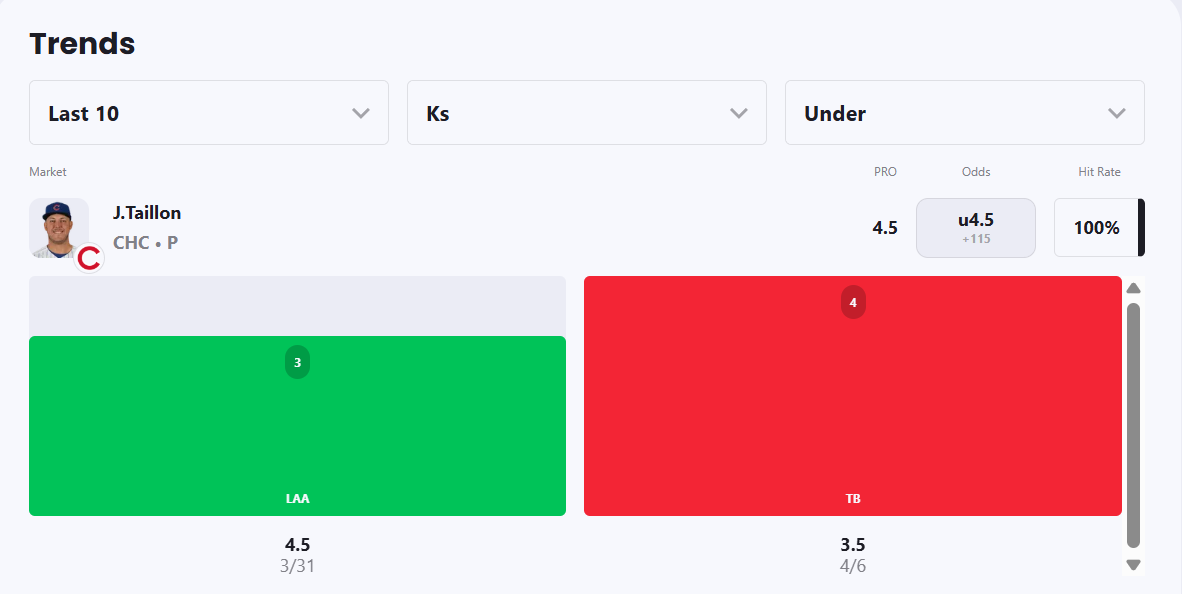Click the 3/31 game date label

tap(297, 566)
